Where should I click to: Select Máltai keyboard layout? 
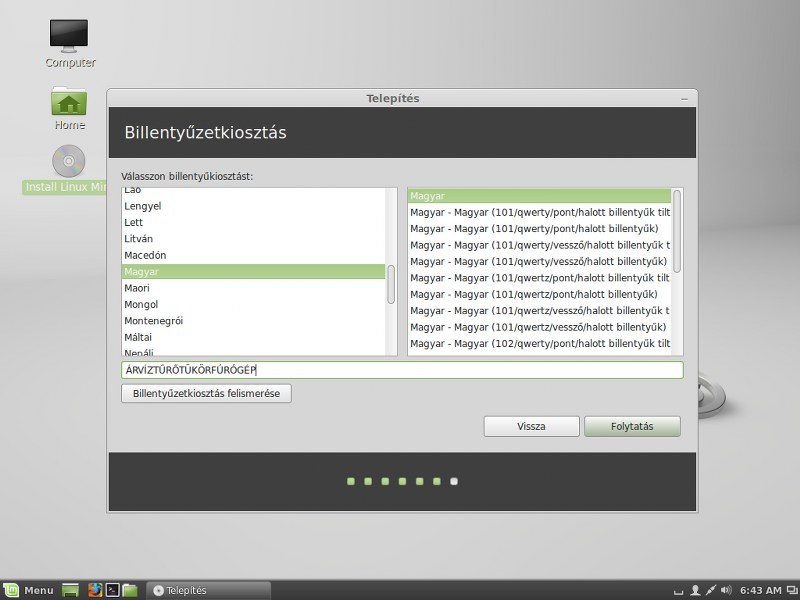(254, 337)
